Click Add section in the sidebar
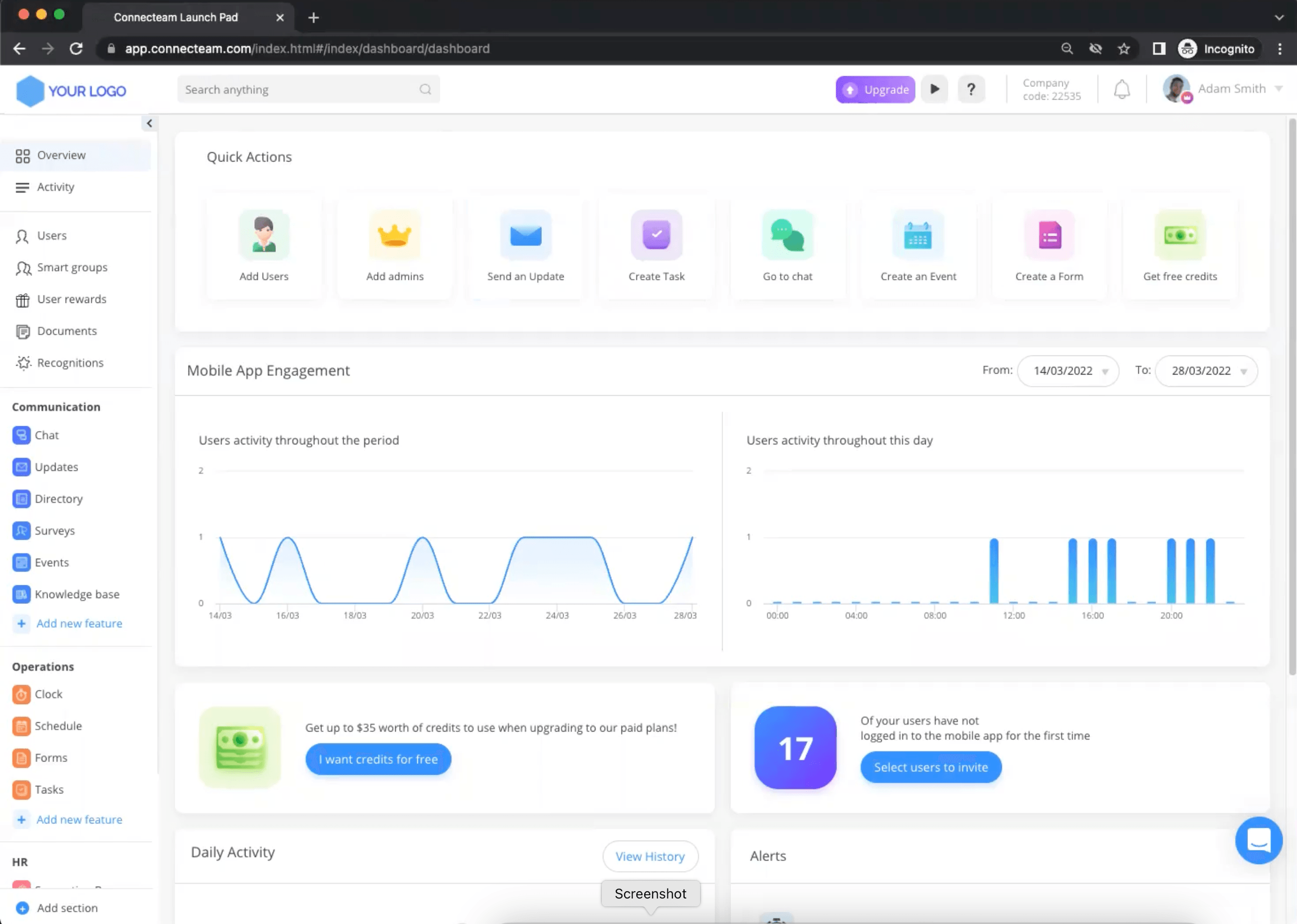1297x924 pixels. coord(57,908)
